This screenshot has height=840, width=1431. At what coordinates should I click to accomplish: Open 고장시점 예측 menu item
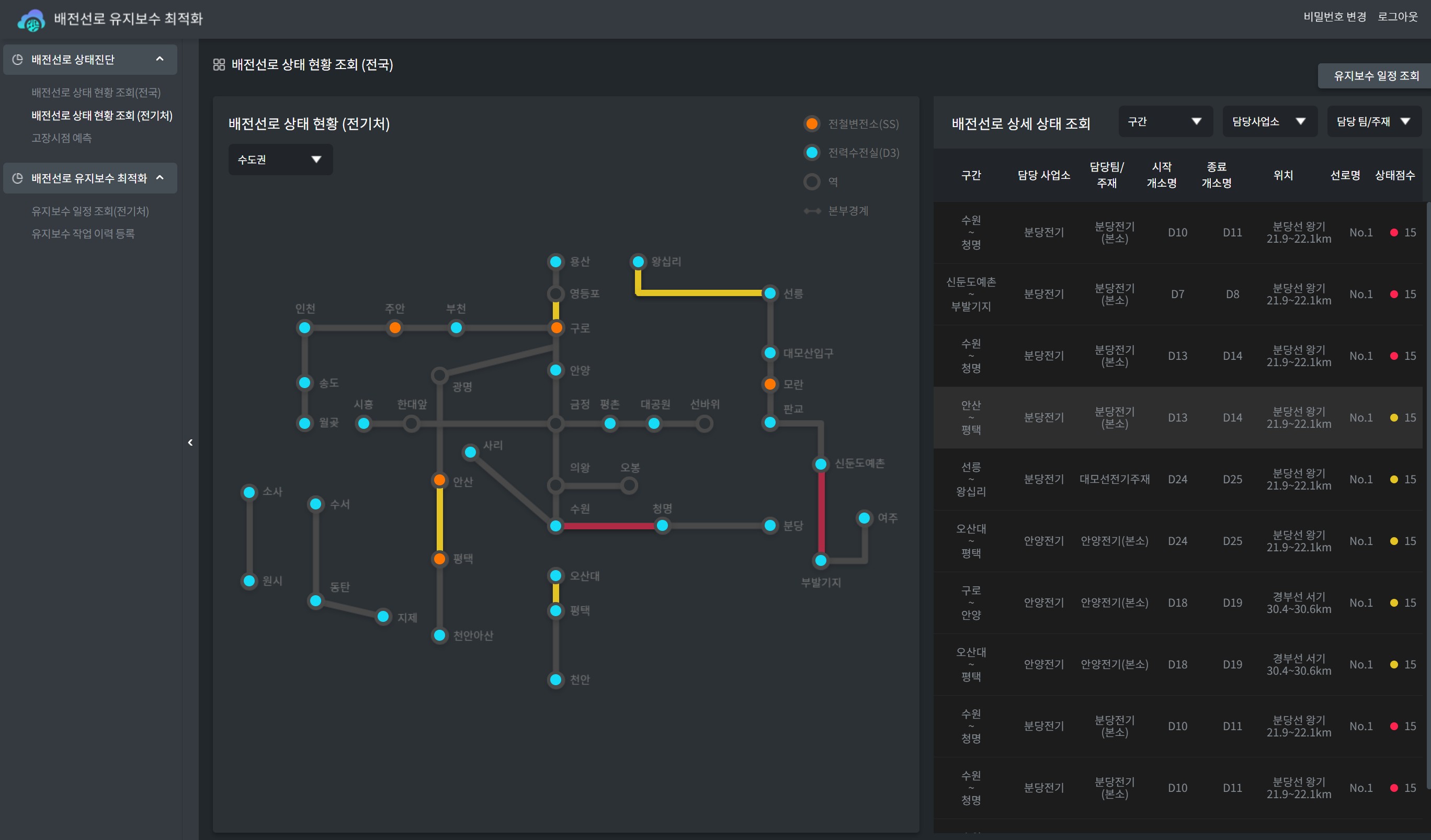tap(61, 138)
